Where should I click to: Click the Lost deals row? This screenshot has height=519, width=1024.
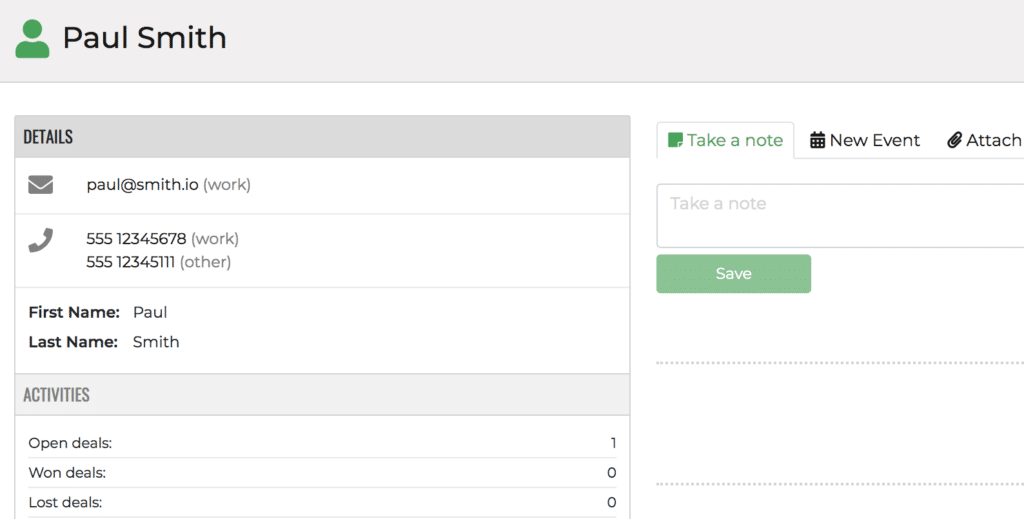point(322,502)
